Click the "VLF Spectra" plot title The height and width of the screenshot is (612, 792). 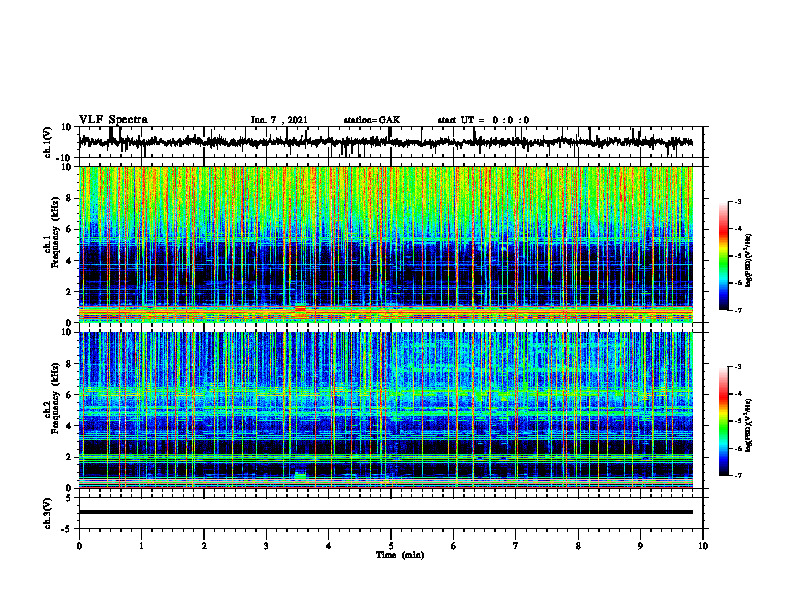tap(113, 119)
